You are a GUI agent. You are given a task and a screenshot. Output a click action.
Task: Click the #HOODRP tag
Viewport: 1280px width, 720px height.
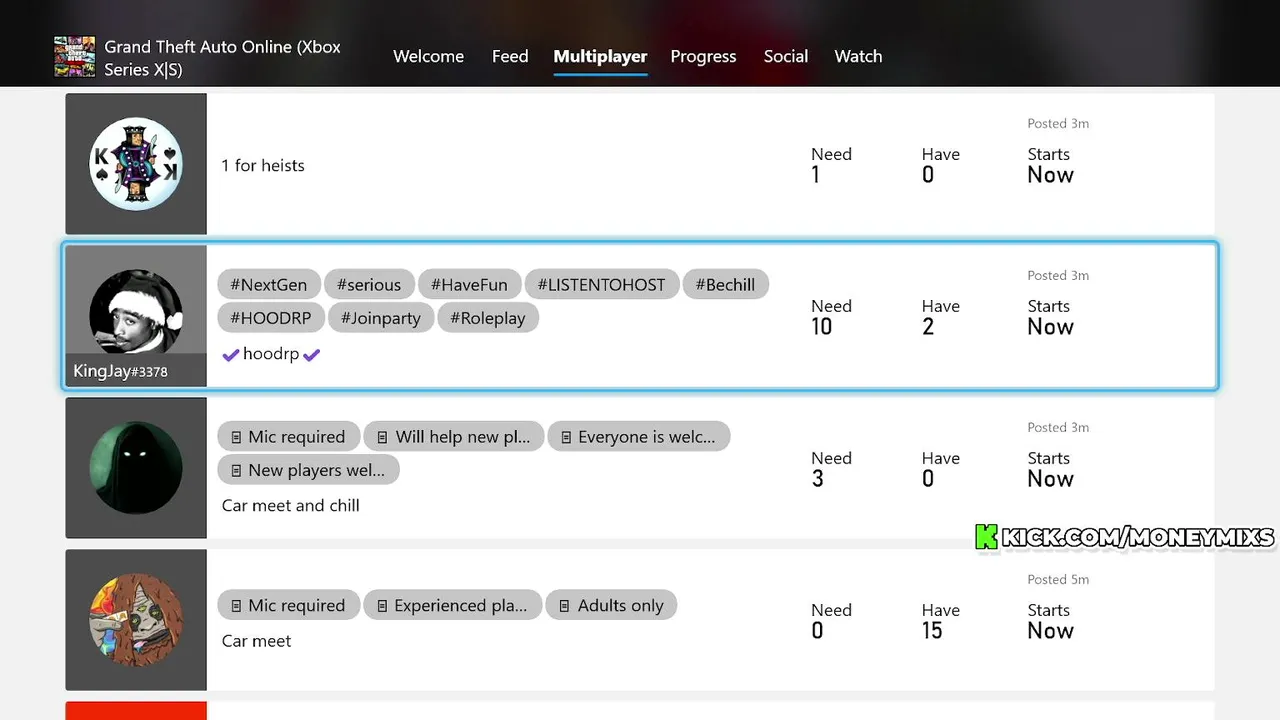coord(271,318)
